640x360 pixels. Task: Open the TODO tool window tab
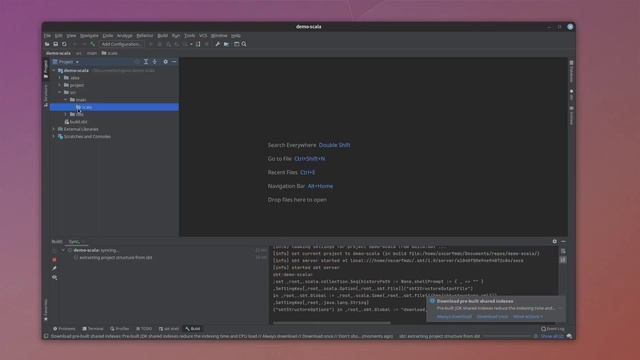tap(144, 329)
